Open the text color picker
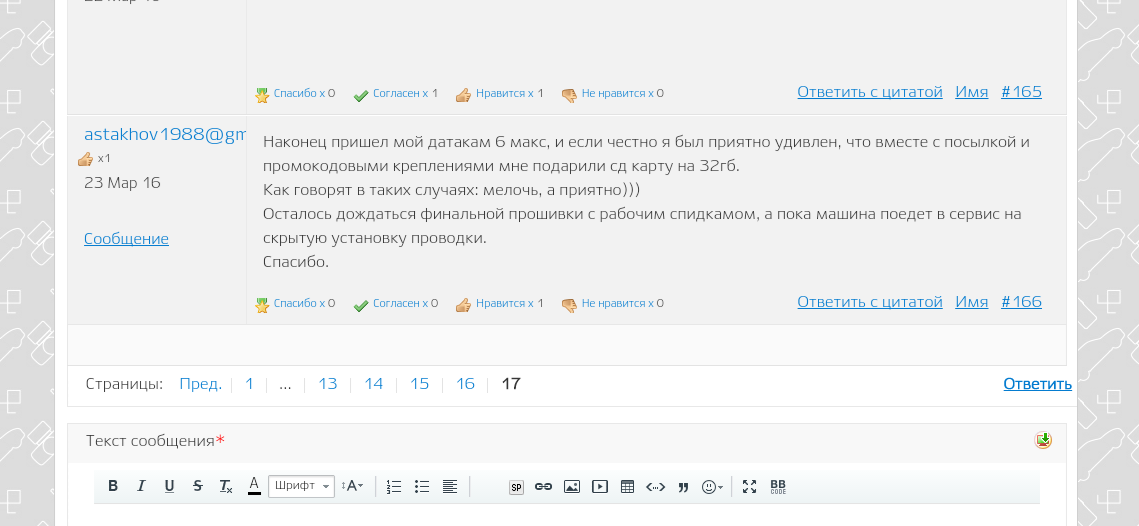1139x526 pixels. coord(254,486)
